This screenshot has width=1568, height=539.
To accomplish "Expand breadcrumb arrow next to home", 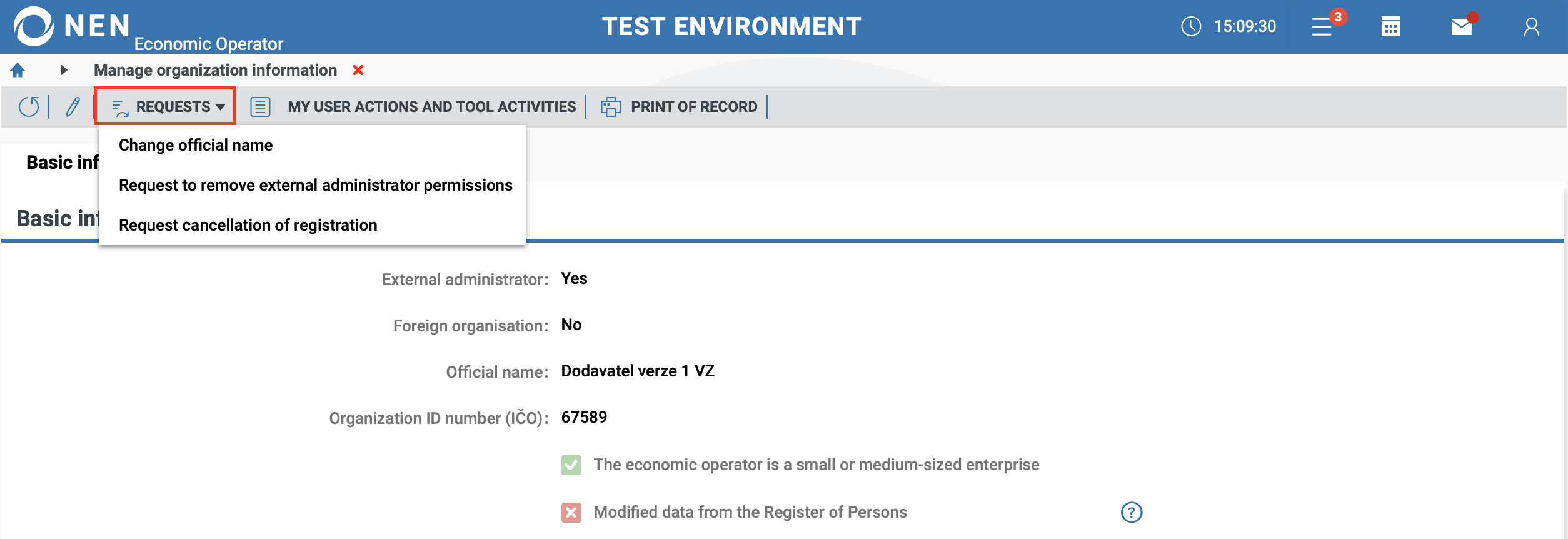I will 64,70.
